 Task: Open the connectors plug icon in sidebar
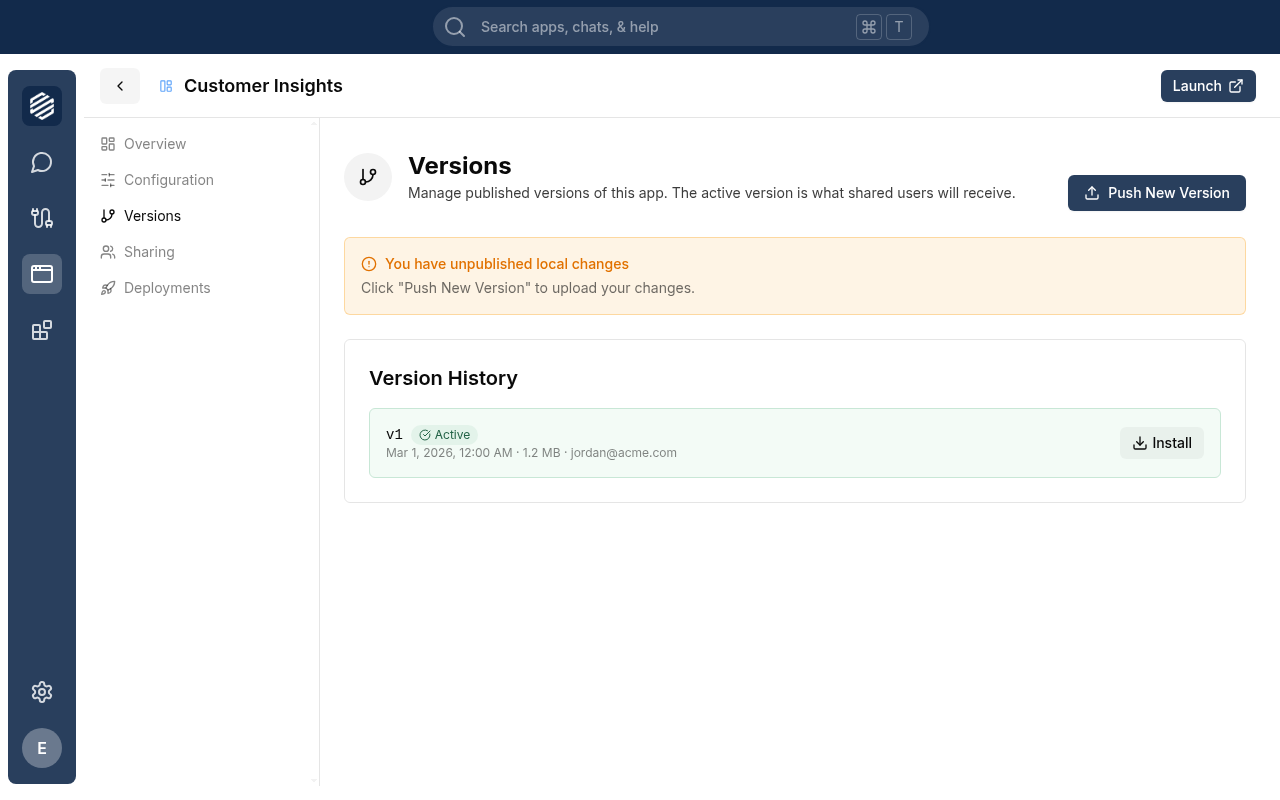tap(42, 218)
